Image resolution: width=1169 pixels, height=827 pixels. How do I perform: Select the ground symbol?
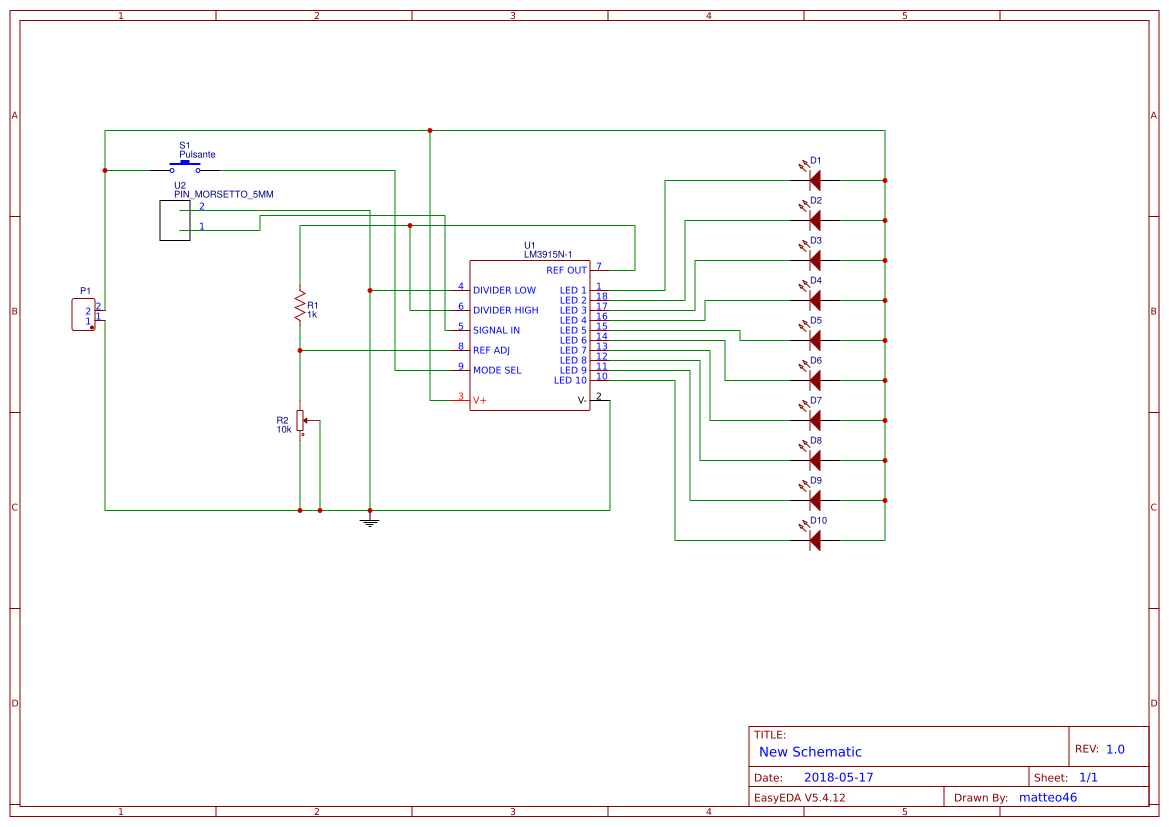point(370,521)
